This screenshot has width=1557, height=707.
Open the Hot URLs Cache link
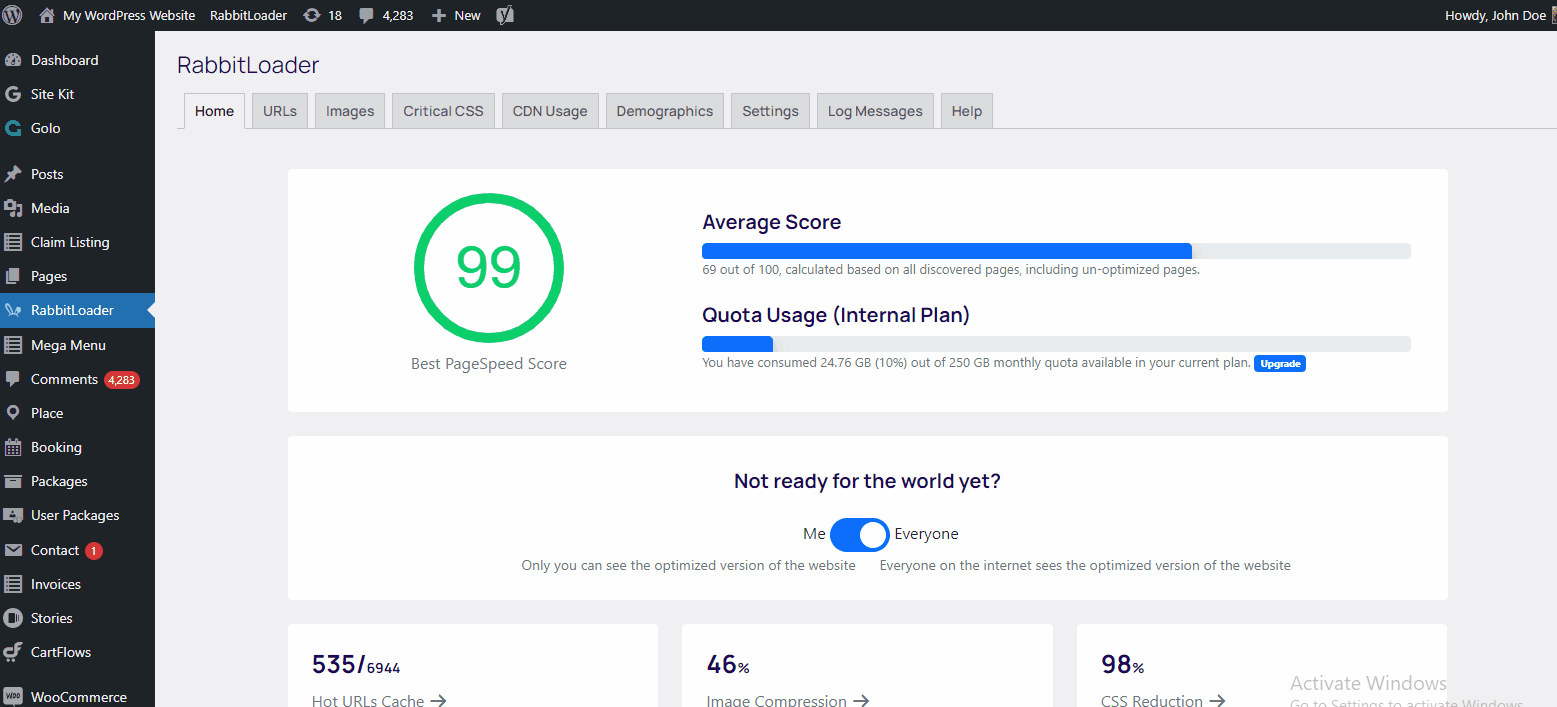click(x=379, y=701)
